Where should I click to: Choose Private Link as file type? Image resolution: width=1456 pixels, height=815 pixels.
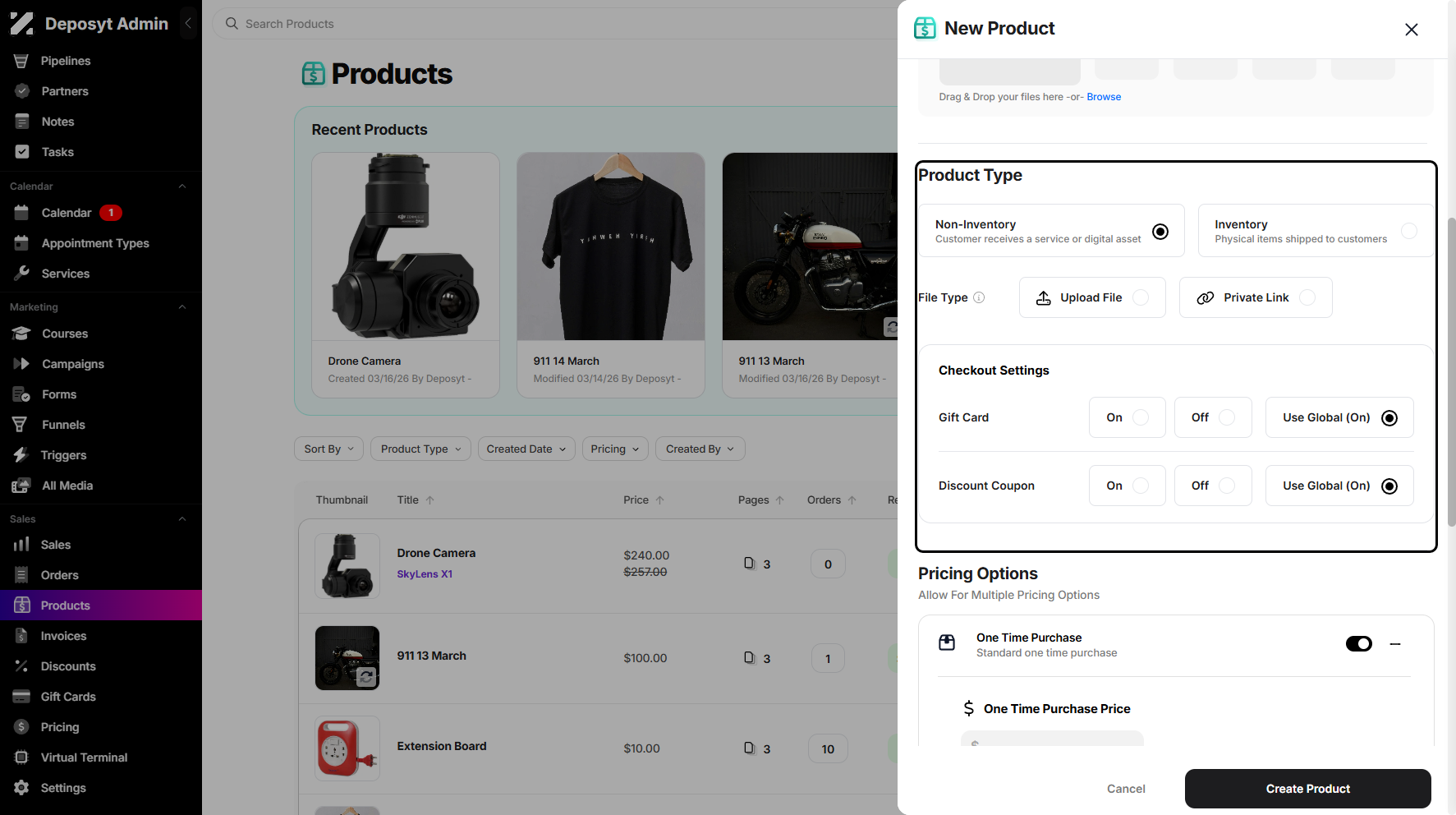(x=1256, y=297)
